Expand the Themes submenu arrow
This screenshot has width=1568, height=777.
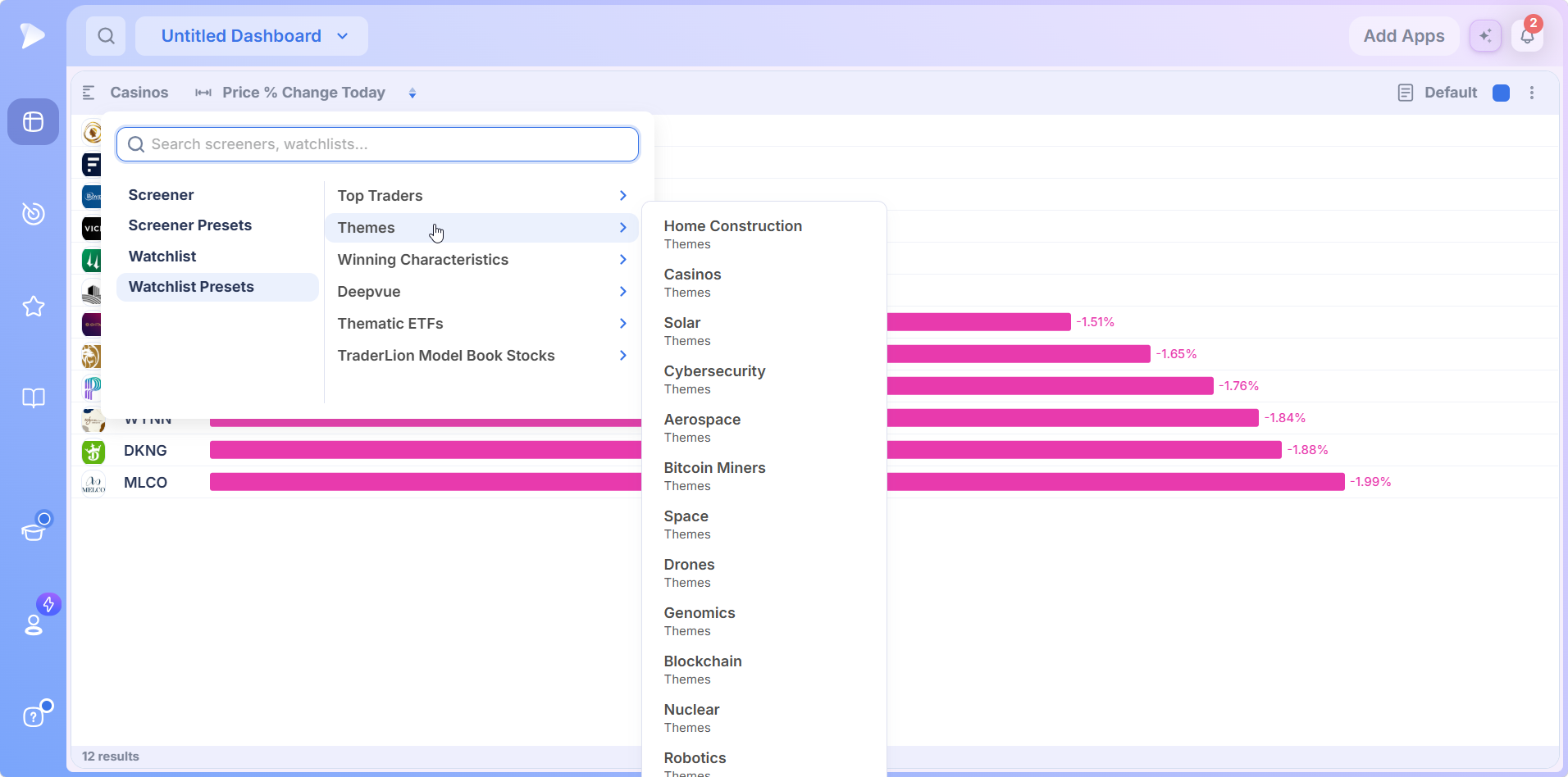point(623,228)
